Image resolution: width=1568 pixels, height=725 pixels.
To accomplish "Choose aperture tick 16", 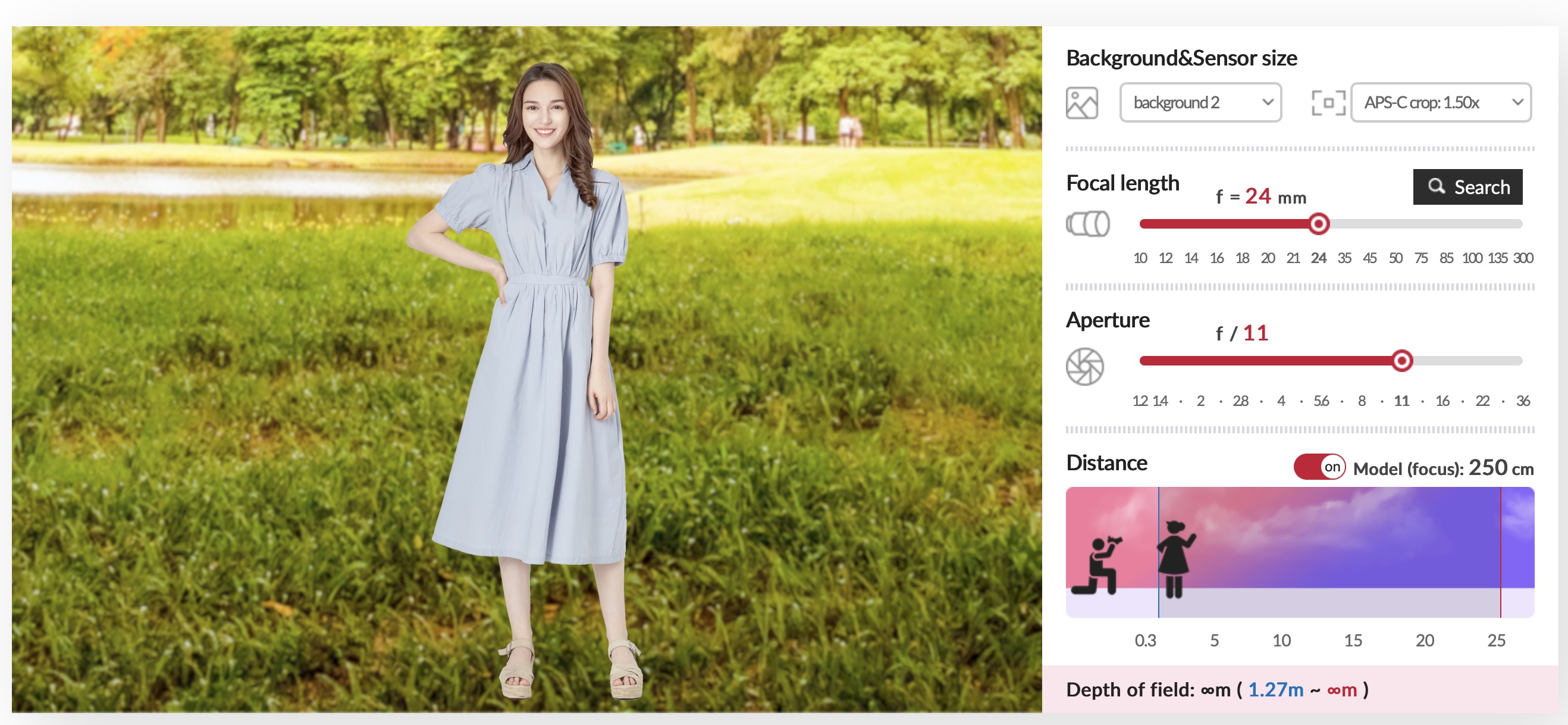I will pyautogui.click(x=1442, y=401).
